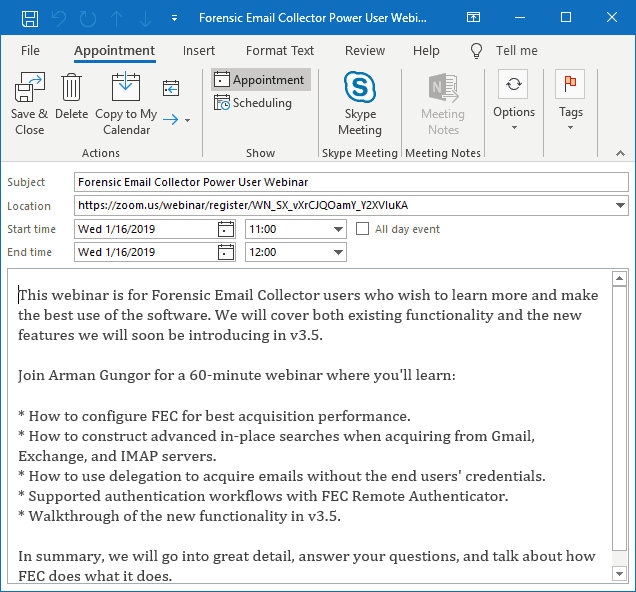Expand the Location field dropdown

(x=620, y=206)
